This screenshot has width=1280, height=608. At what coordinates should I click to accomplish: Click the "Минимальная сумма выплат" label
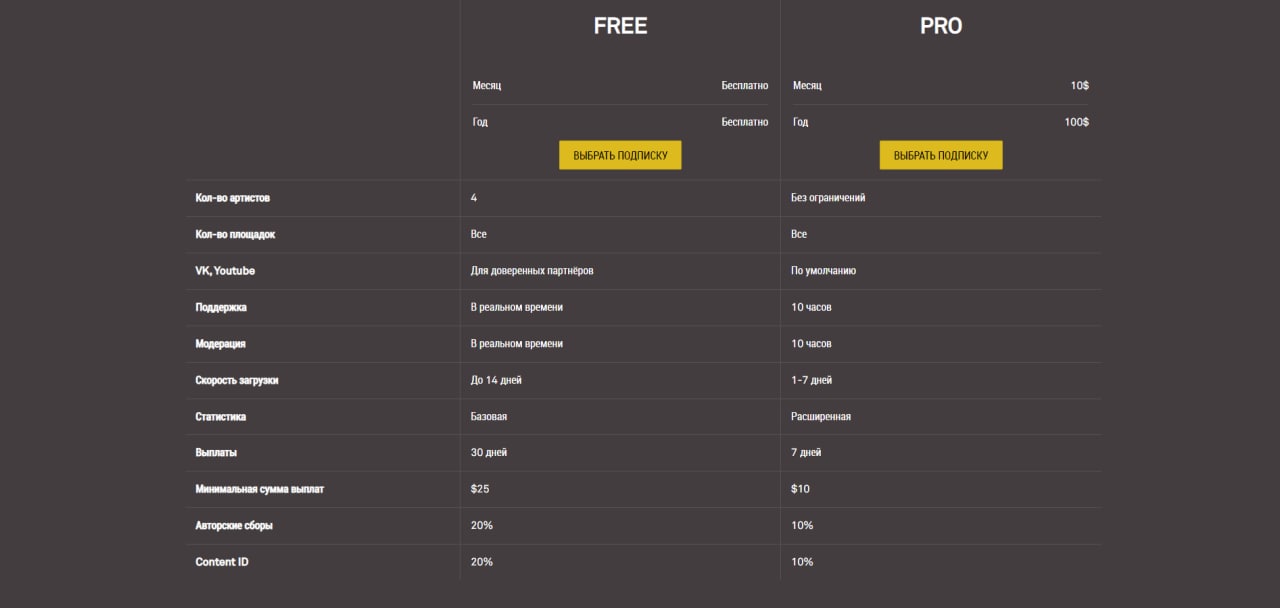[260, 489]
